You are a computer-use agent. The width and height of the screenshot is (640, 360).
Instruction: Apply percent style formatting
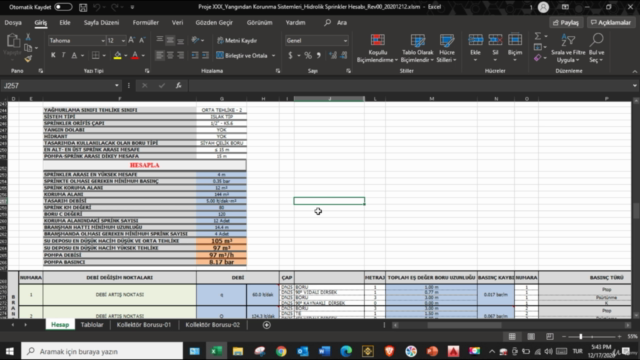pyautogui.click(x=308, y=55)
